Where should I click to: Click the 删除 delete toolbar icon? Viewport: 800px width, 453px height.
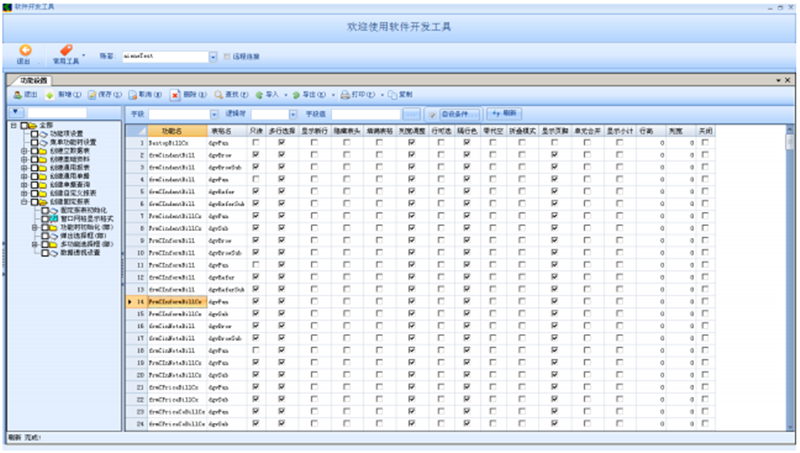pyautogui.click(x=175, y=94)
